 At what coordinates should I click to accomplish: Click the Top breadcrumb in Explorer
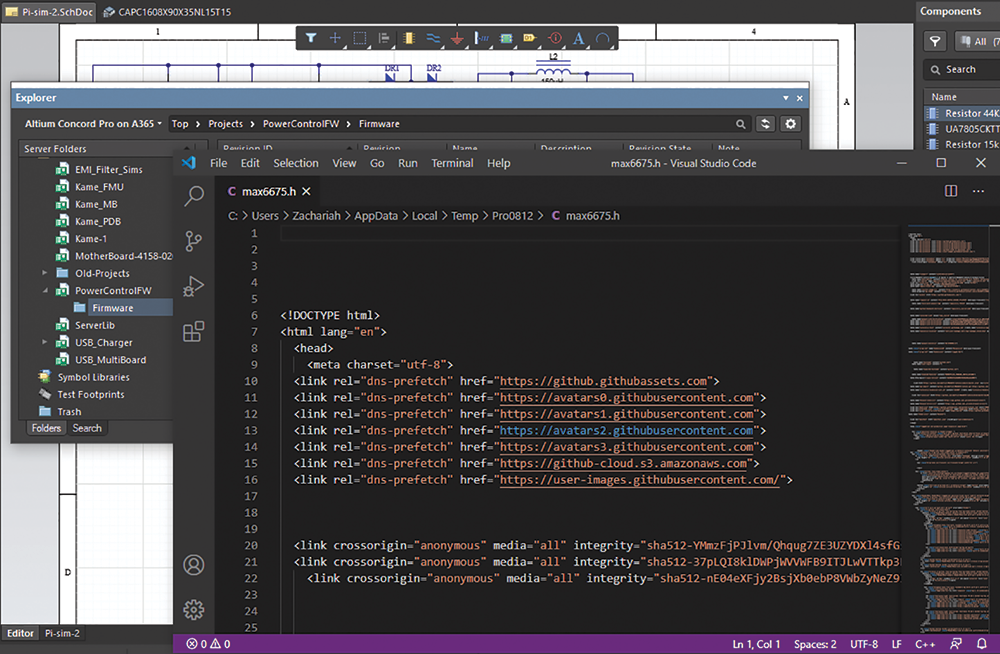(180, 124)
